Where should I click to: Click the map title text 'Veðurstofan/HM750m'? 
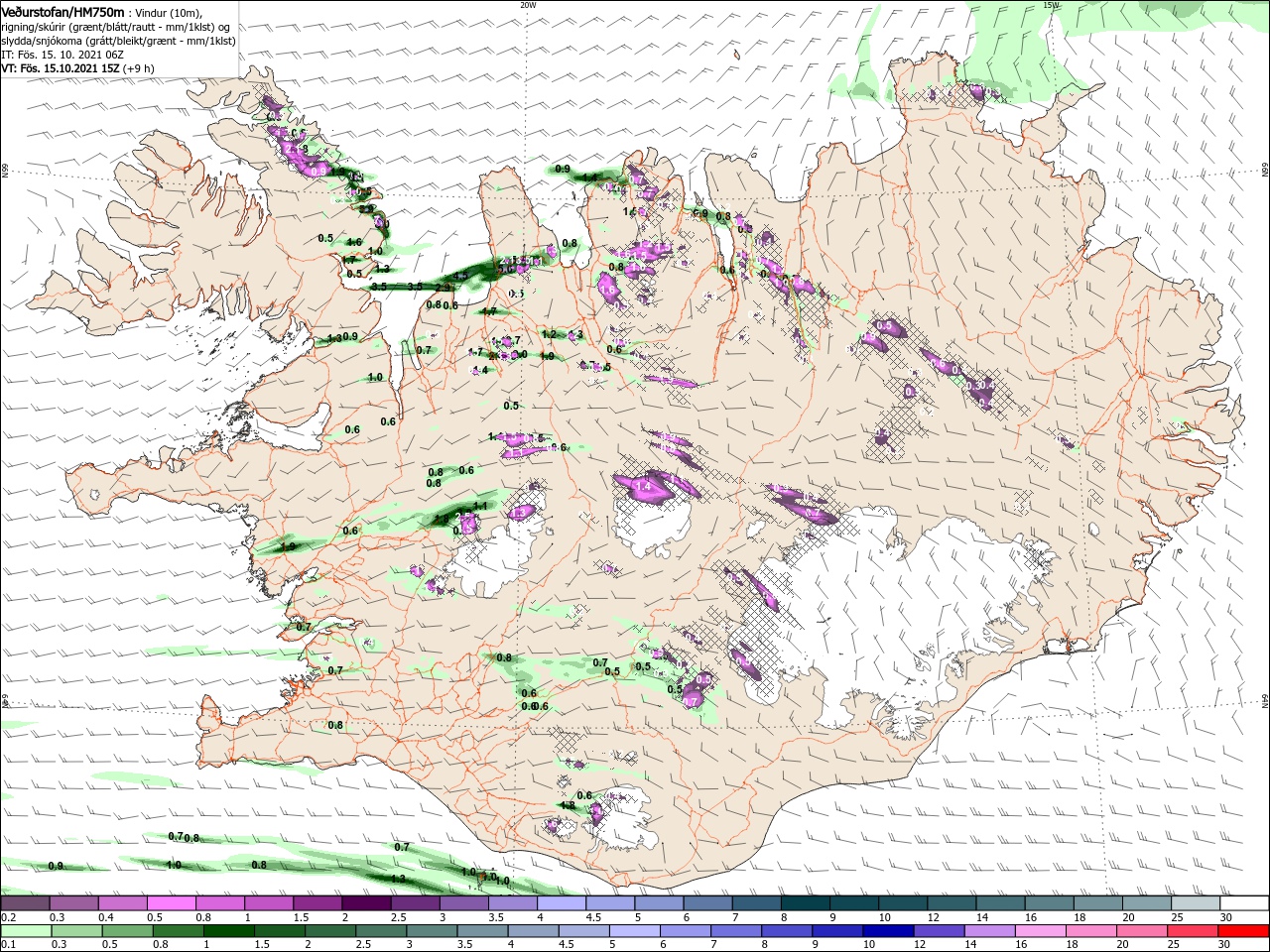63,11
